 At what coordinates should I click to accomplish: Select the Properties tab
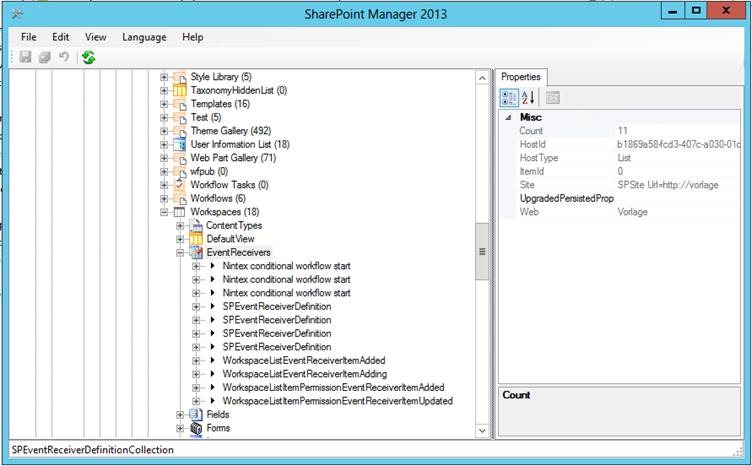coord(521,77)
